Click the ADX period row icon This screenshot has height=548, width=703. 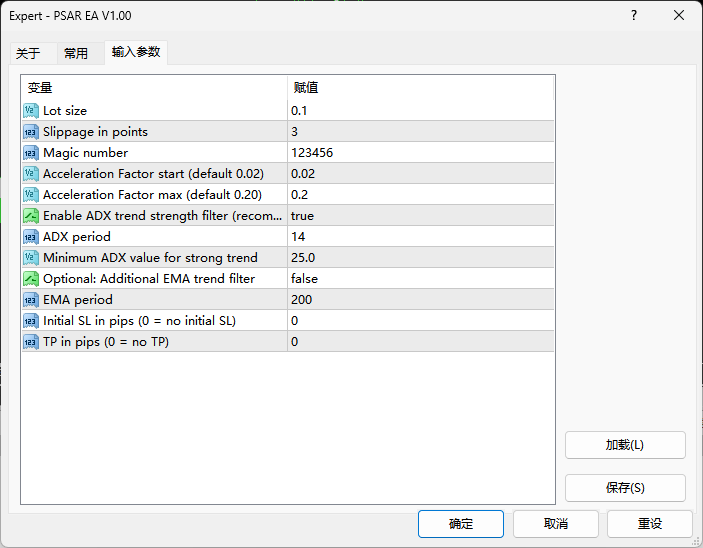pyautogui.click(x=31, y=237)
